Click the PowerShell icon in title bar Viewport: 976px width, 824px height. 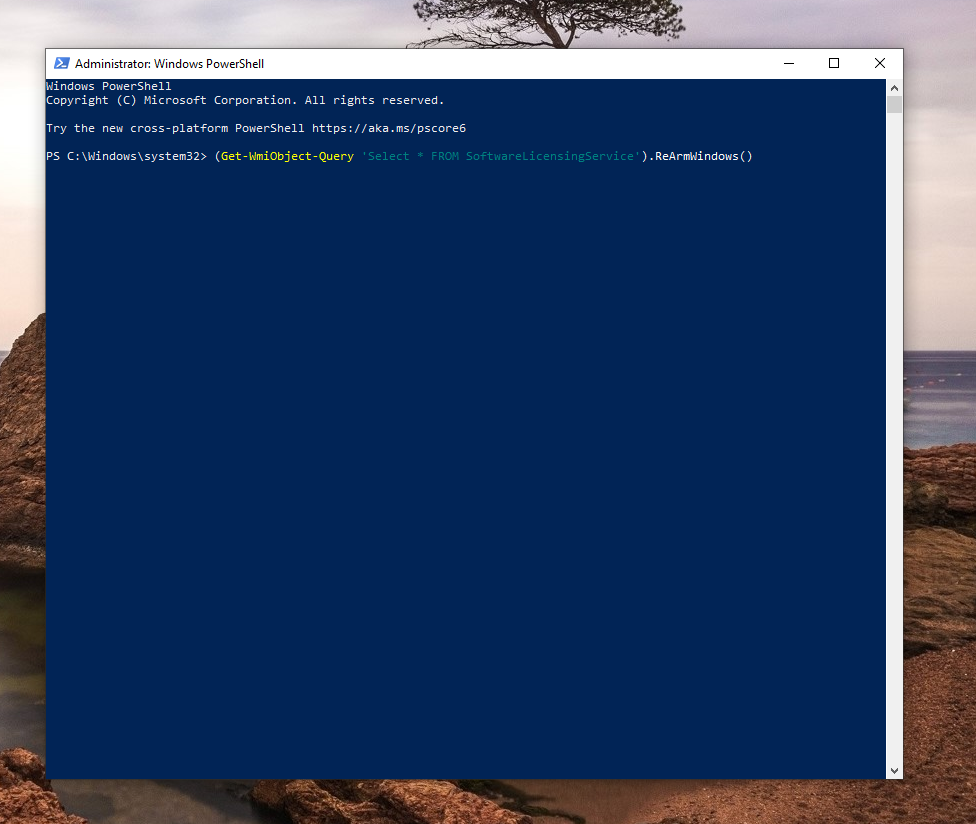[62, 63]
